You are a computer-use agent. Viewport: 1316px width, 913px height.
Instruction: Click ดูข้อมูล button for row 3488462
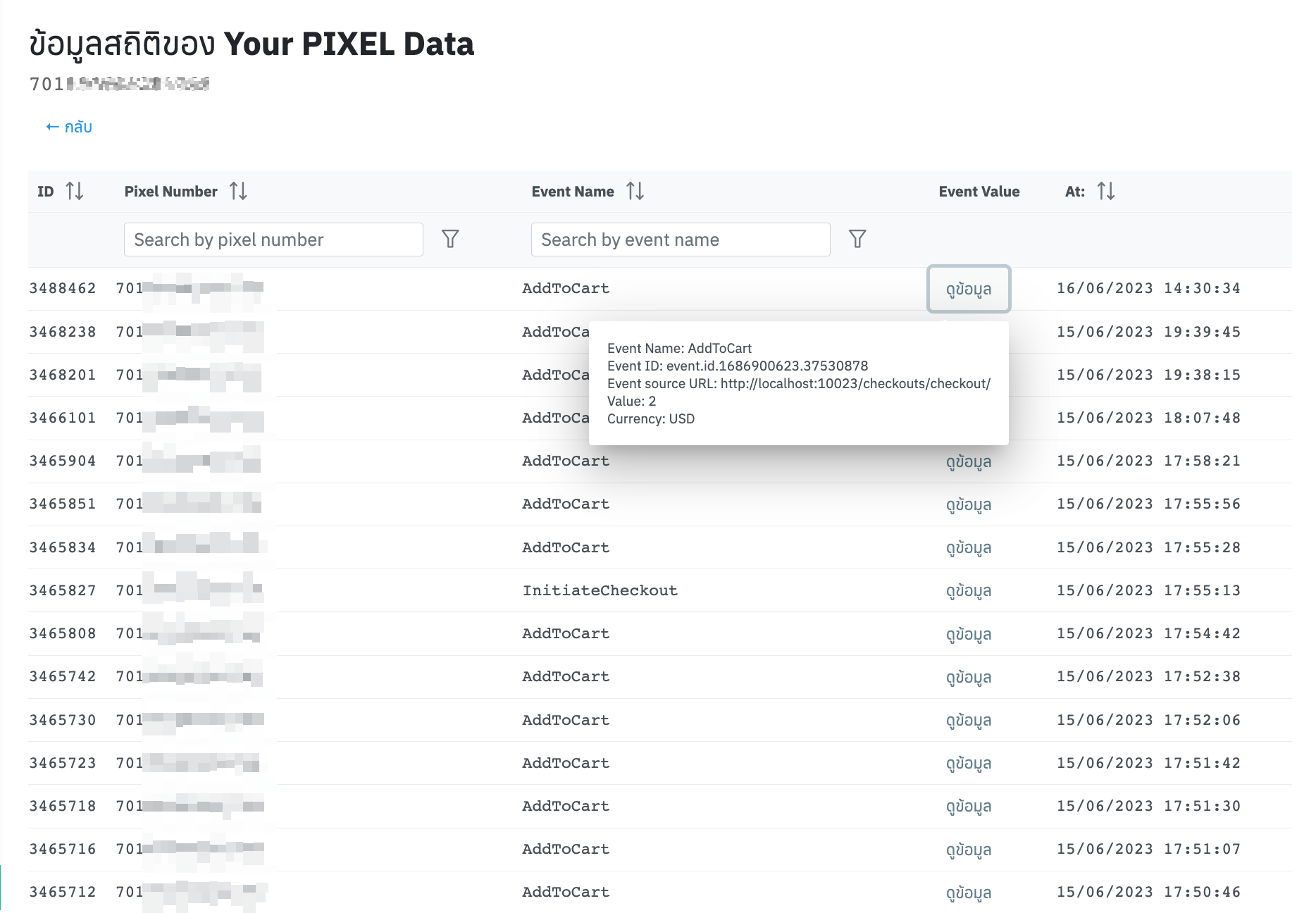coord(968,289)
